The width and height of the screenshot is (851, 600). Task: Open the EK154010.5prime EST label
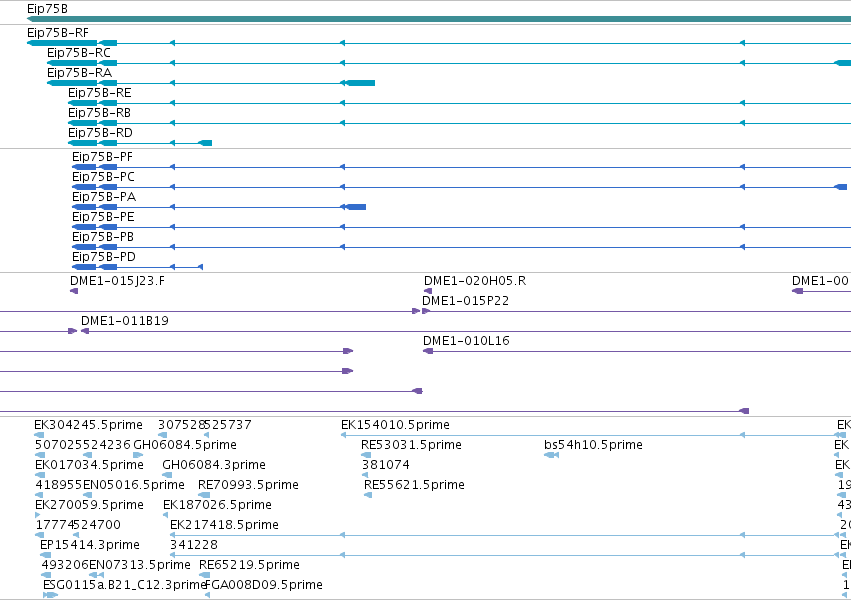coord(395,425)
